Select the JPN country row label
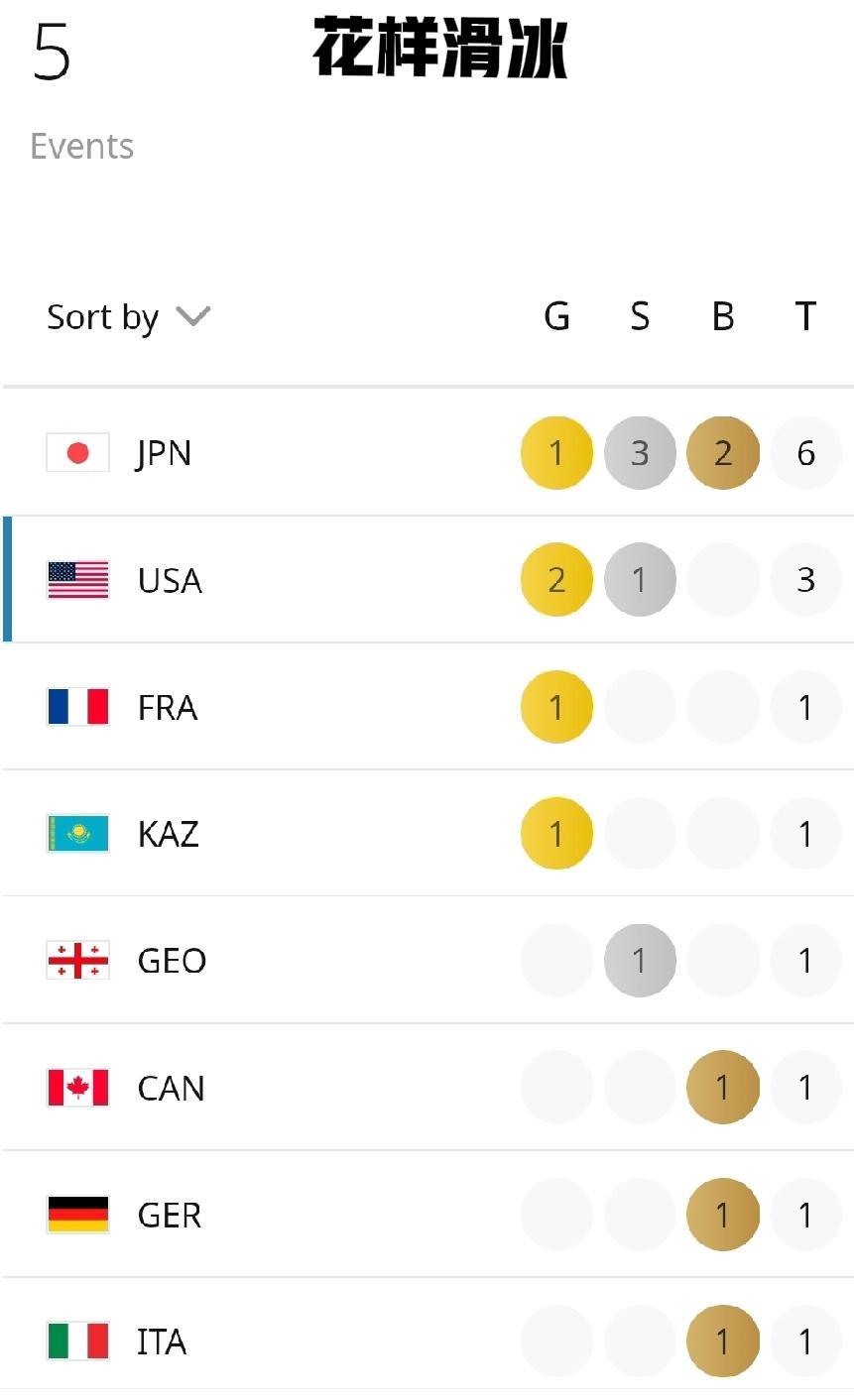Image resolution: width=854 pixels, height=1400 pixels. pos(164,453)
